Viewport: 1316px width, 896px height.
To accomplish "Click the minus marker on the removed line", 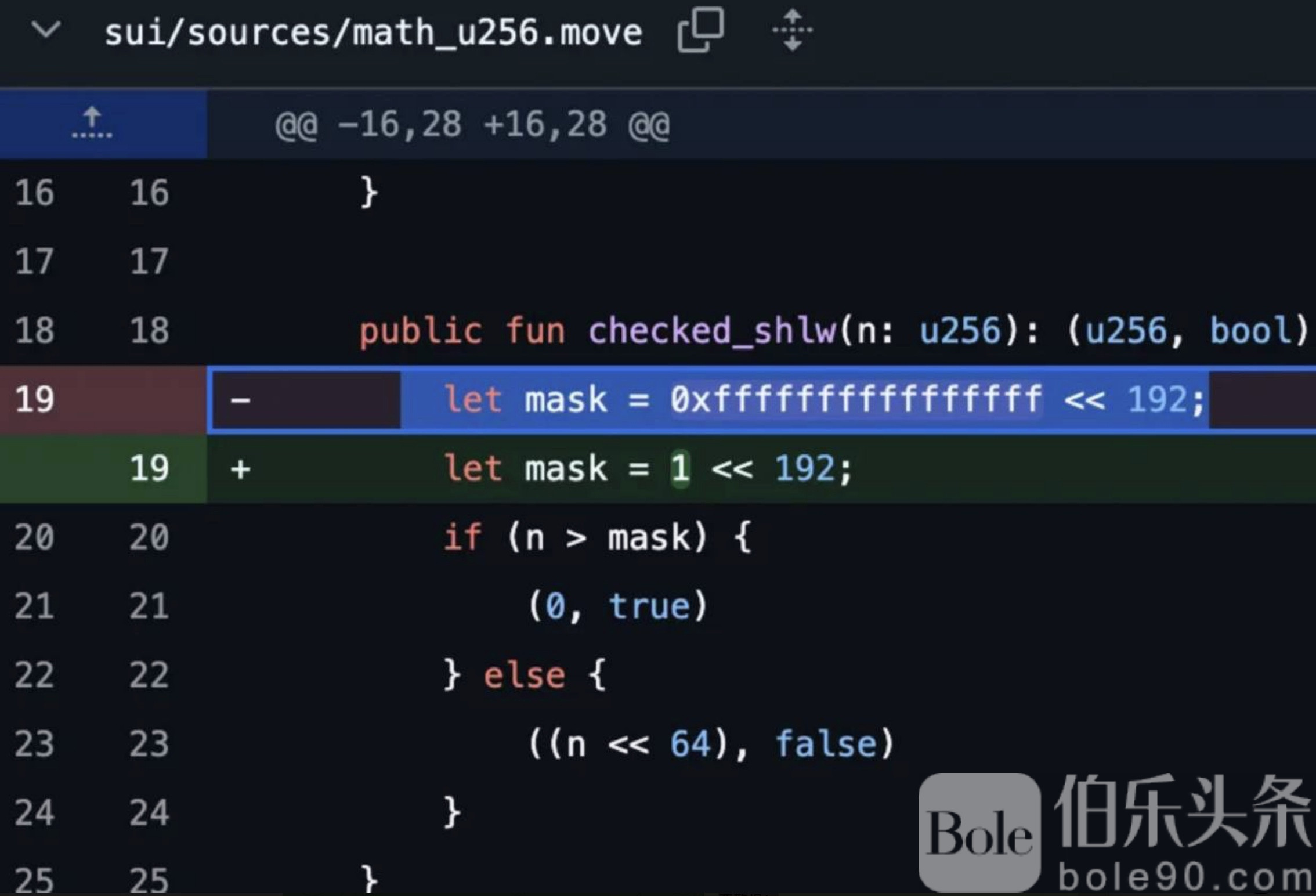I will pyautogui.click(x=240, y=400).
